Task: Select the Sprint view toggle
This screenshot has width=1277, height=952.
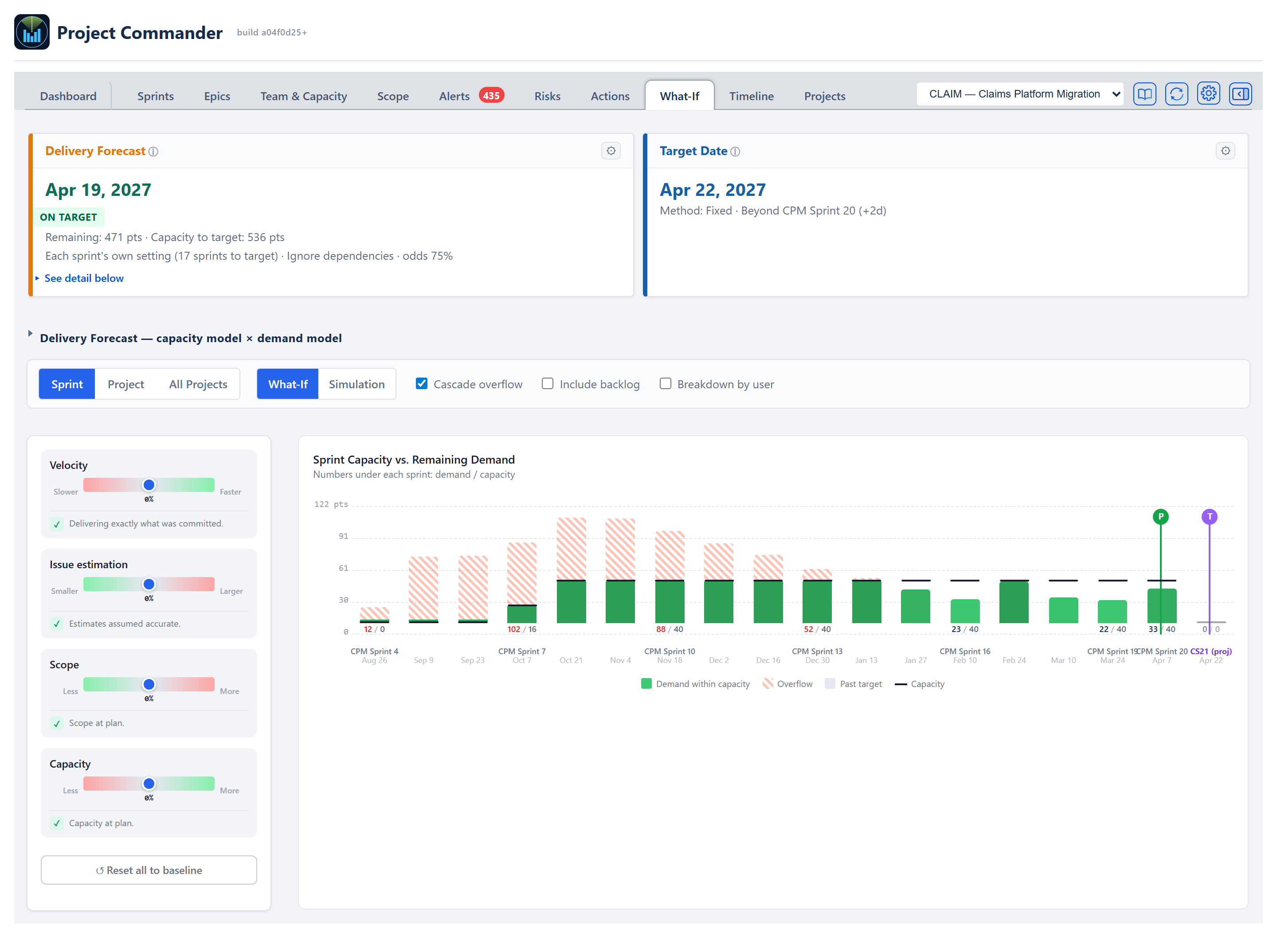Action: [67, 384]
